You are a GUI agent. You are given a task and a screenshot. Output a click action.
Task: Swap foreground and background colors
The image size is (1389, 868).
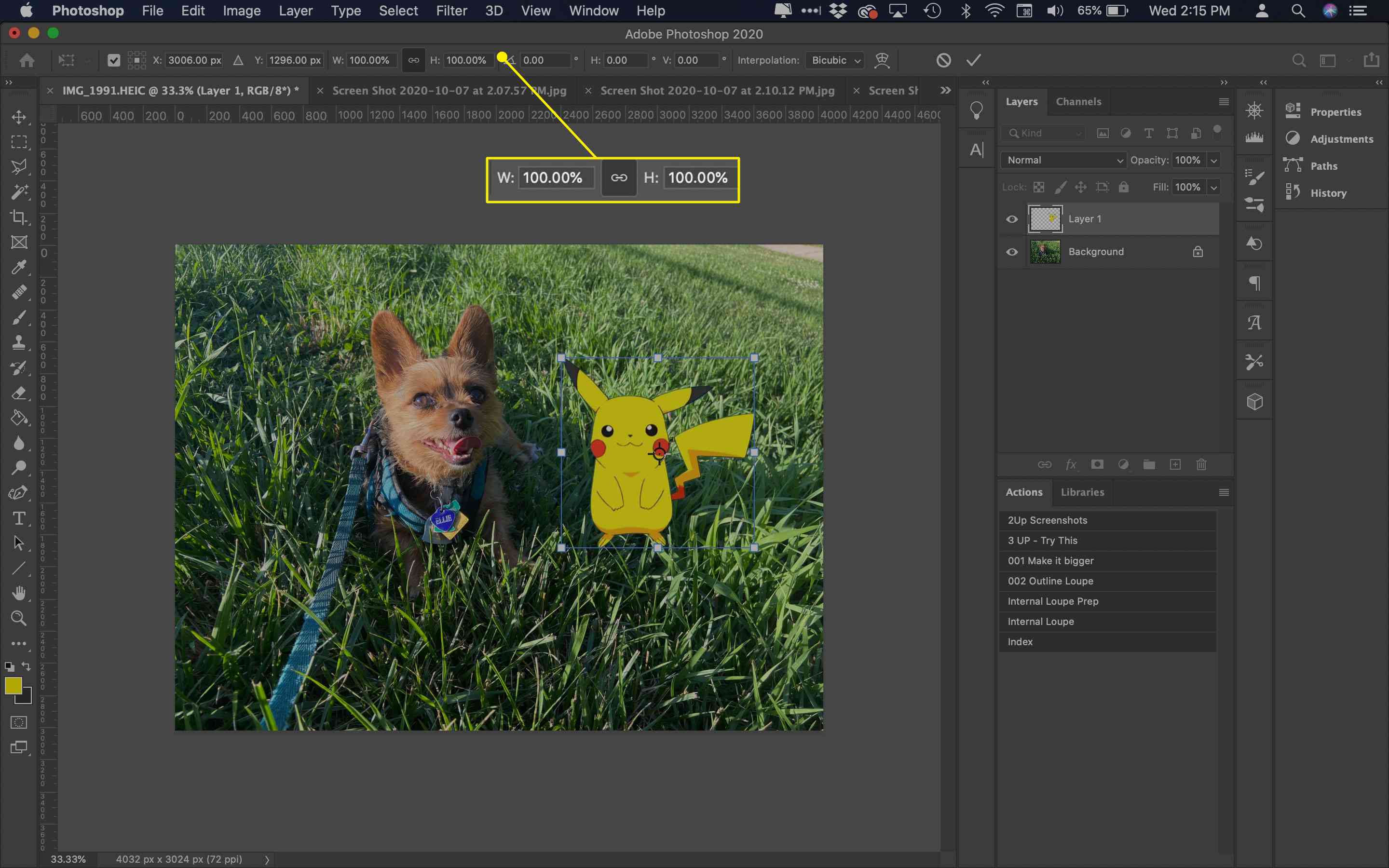26,666
